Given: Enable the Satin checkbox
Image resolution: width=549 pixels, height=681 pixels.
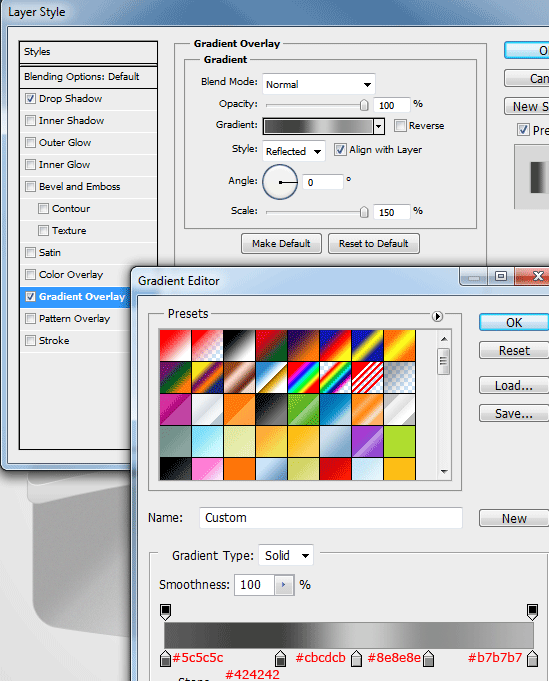Looking at the screenshot, I should (x=30, y=252).
